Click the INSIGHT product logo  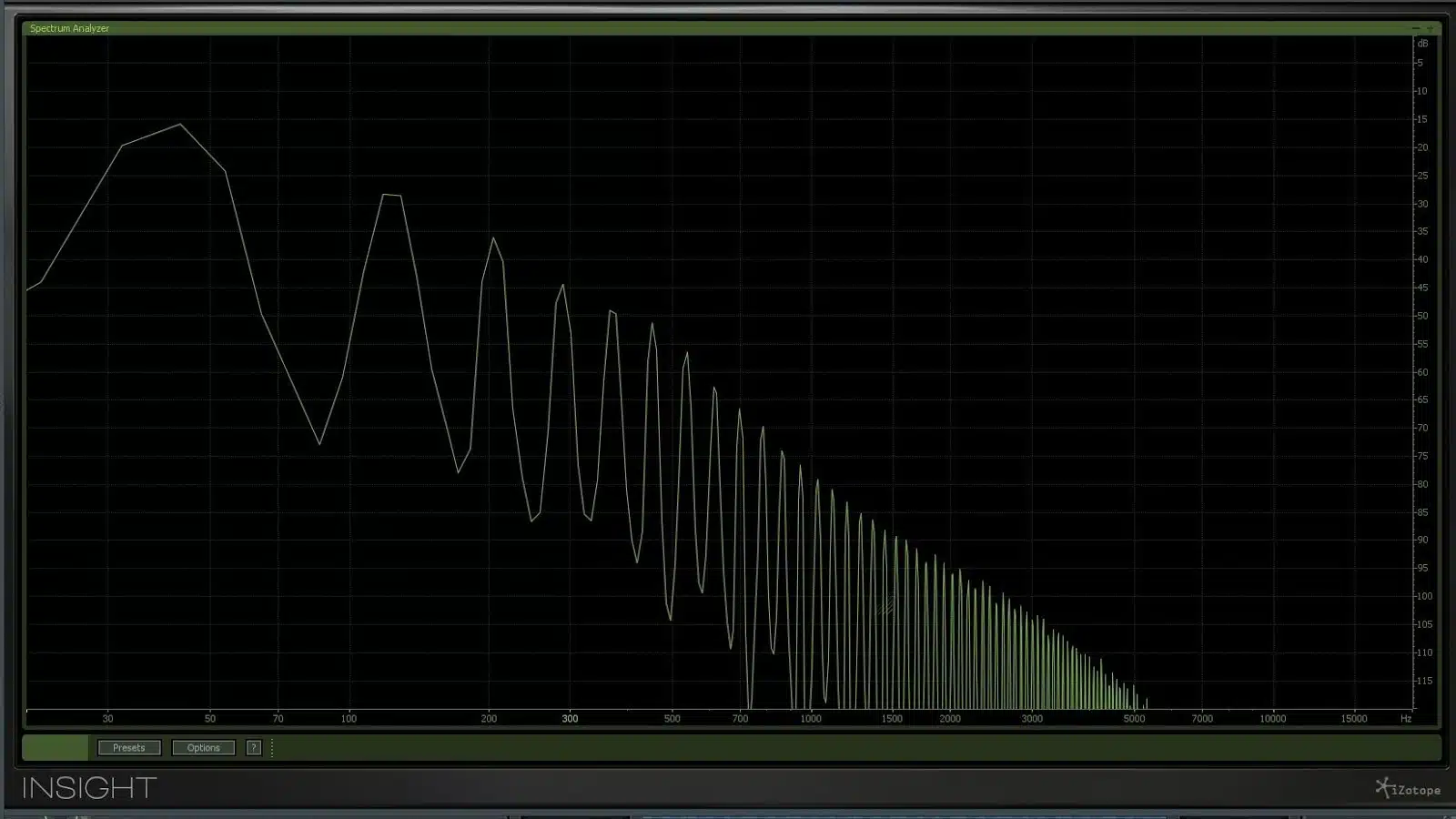pos(89,788)
